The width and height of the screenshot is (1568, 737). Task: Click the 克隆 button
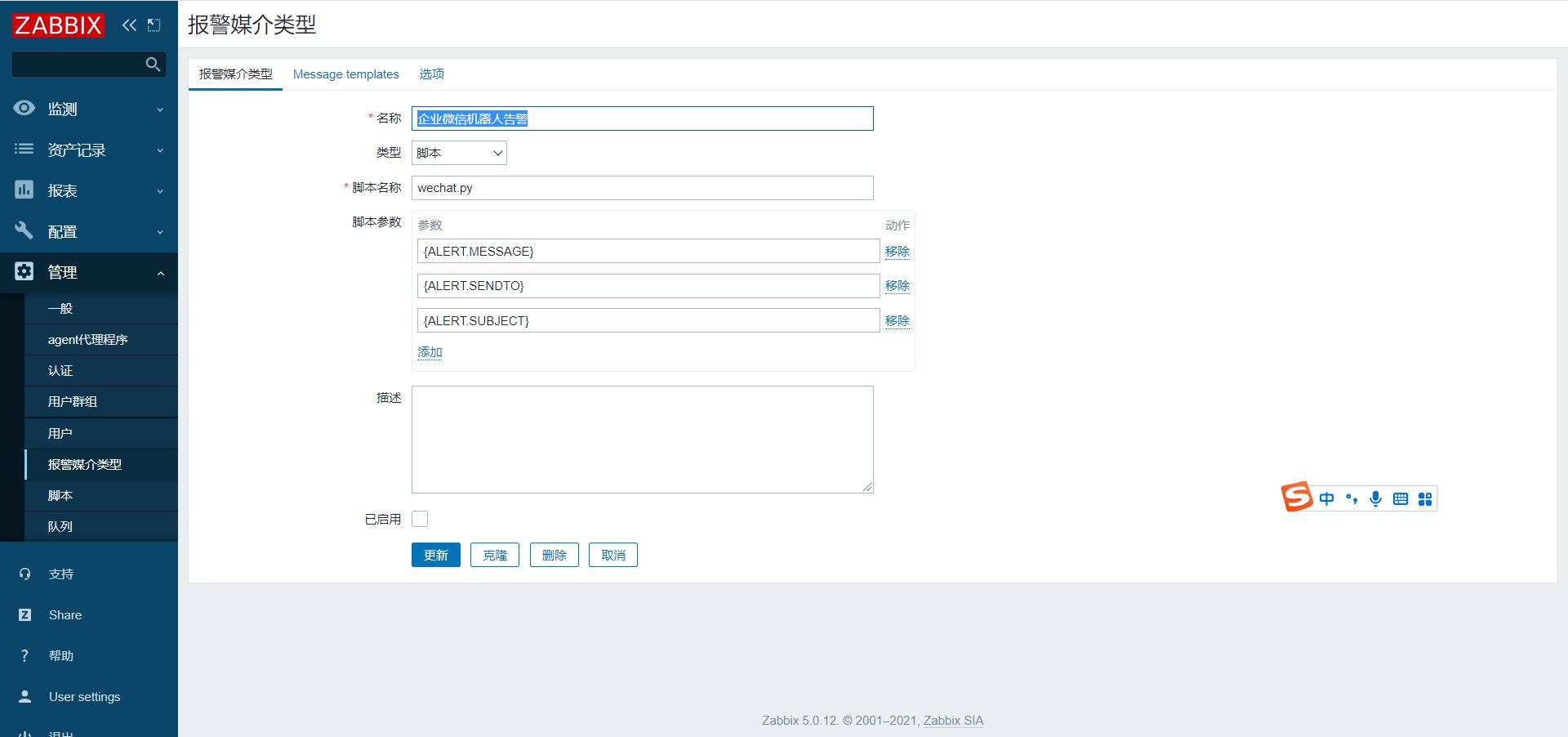coord(495,555)
